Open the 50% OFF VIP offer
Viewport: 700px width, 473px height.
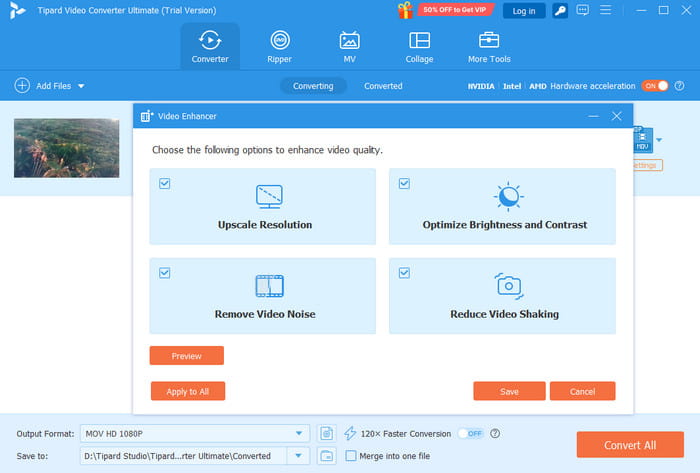[454, 10]
